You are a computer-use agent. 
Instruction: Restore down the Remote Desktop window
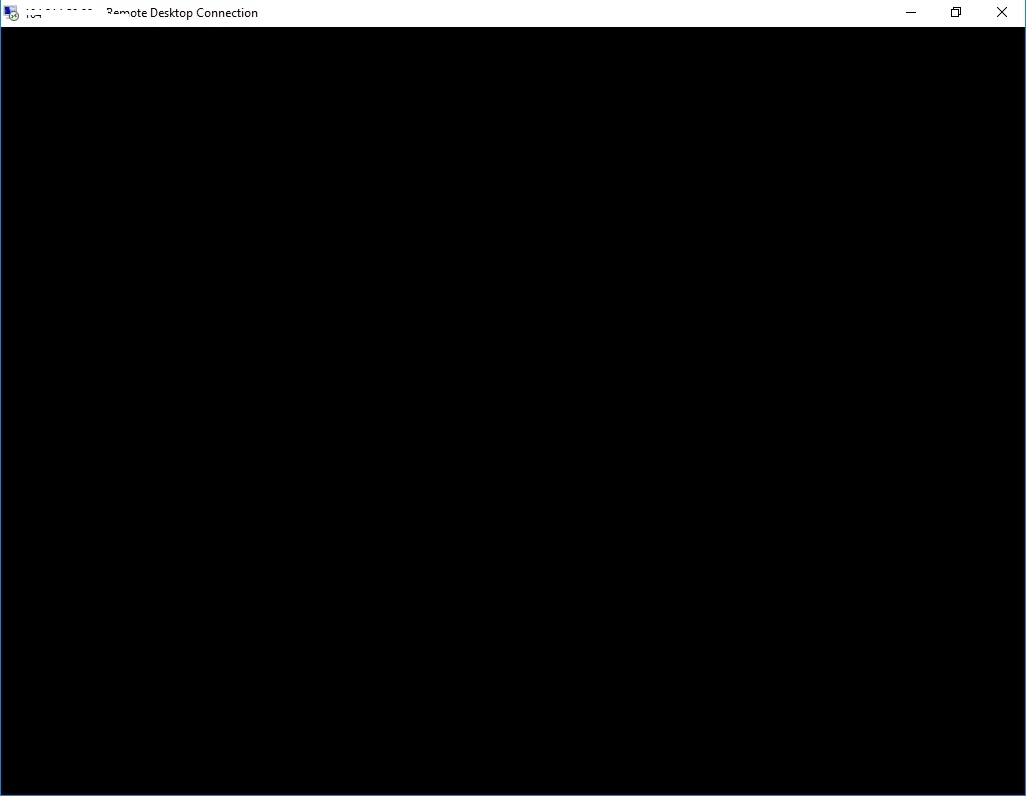955,12
